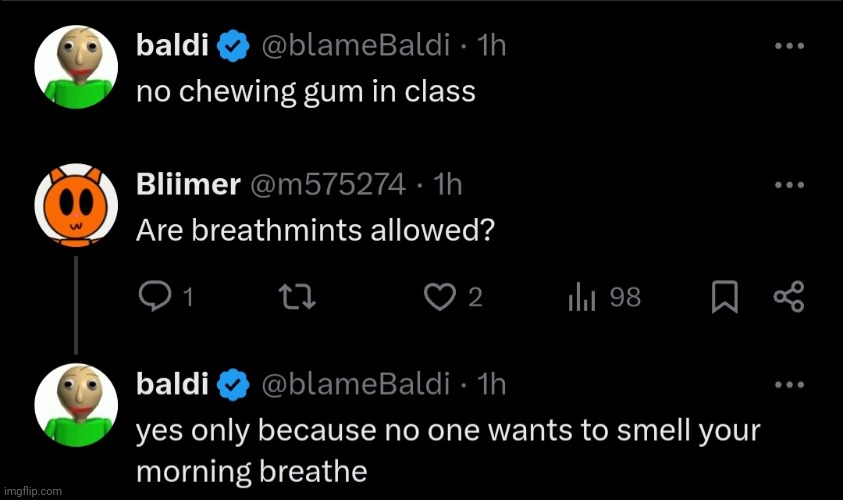This screenshot has width=843, height=500.
Task: Open the 'no chewing gum in class' tweet text
Action: click(x=306, y=92)
